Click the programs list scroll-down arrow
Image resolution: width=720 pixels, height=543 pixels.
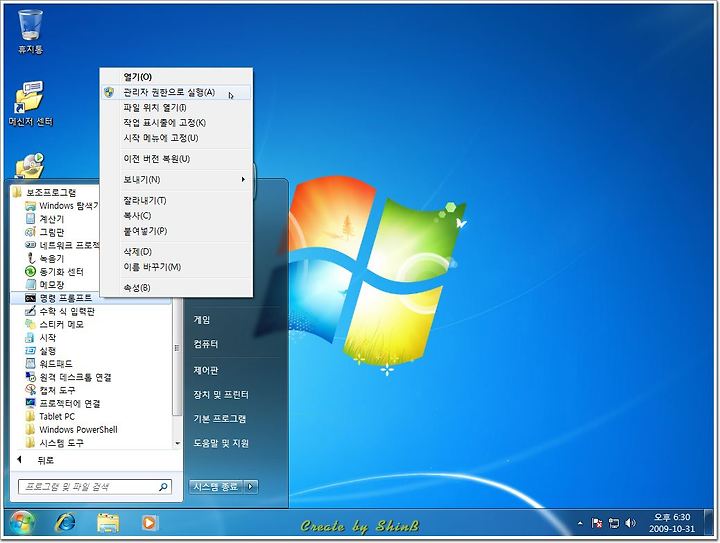178,443
